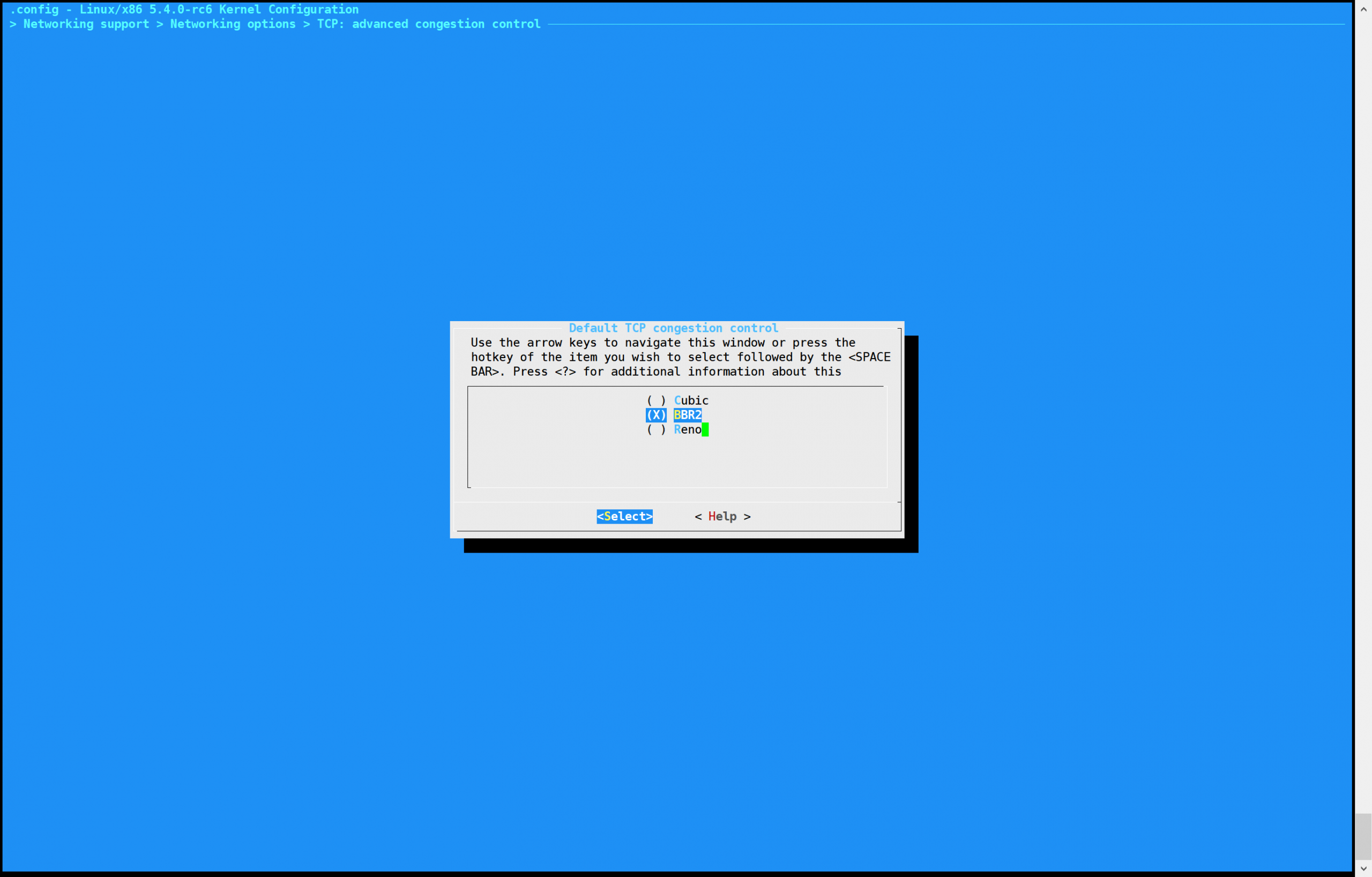This screenshot has height=877, width=1372.
Task: Choose the Reno radio option parentheses
Action: click(656, 430)
